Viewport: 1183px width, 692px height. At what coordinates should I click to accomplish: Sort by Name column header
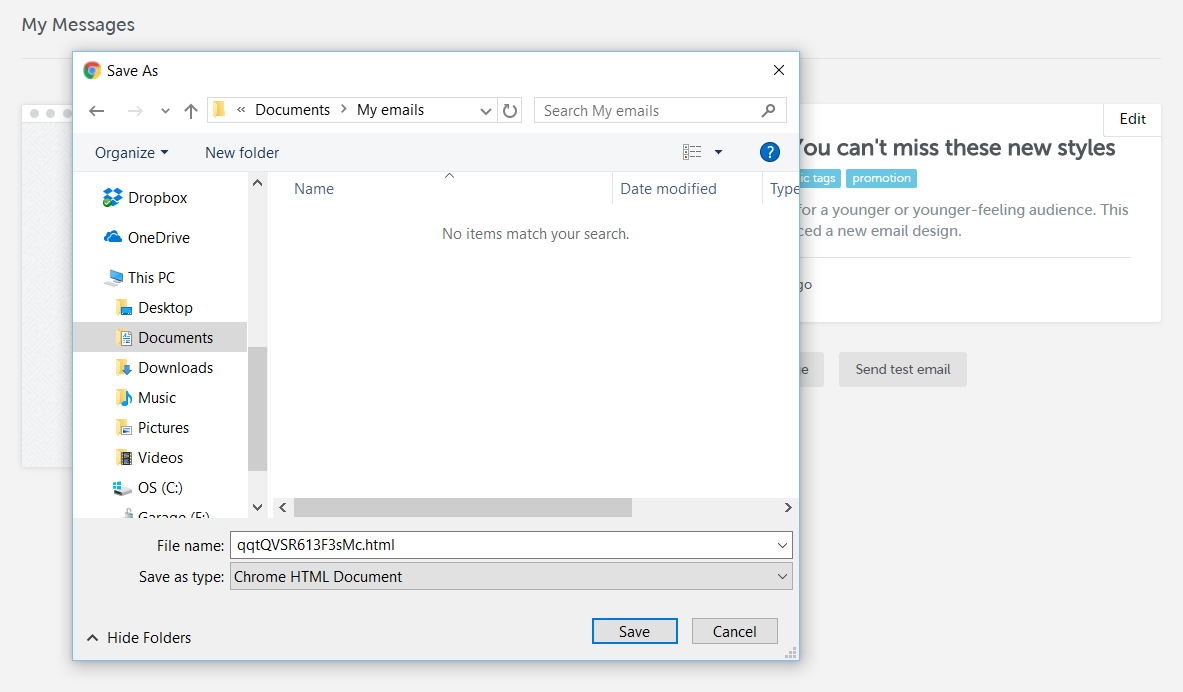314,189
